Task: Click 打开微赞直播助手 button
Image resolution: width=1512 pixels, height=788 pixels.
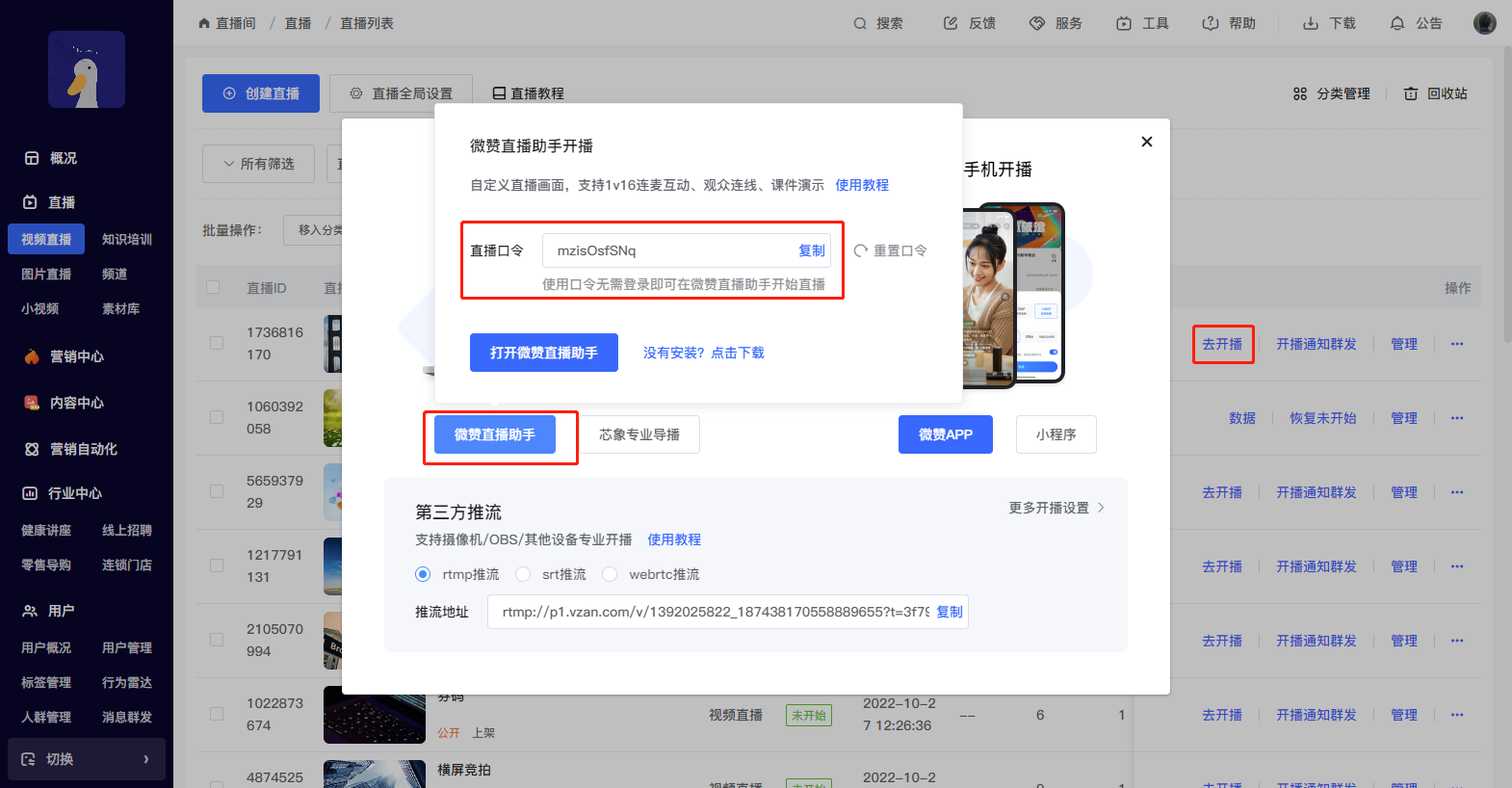Action: 544,353
